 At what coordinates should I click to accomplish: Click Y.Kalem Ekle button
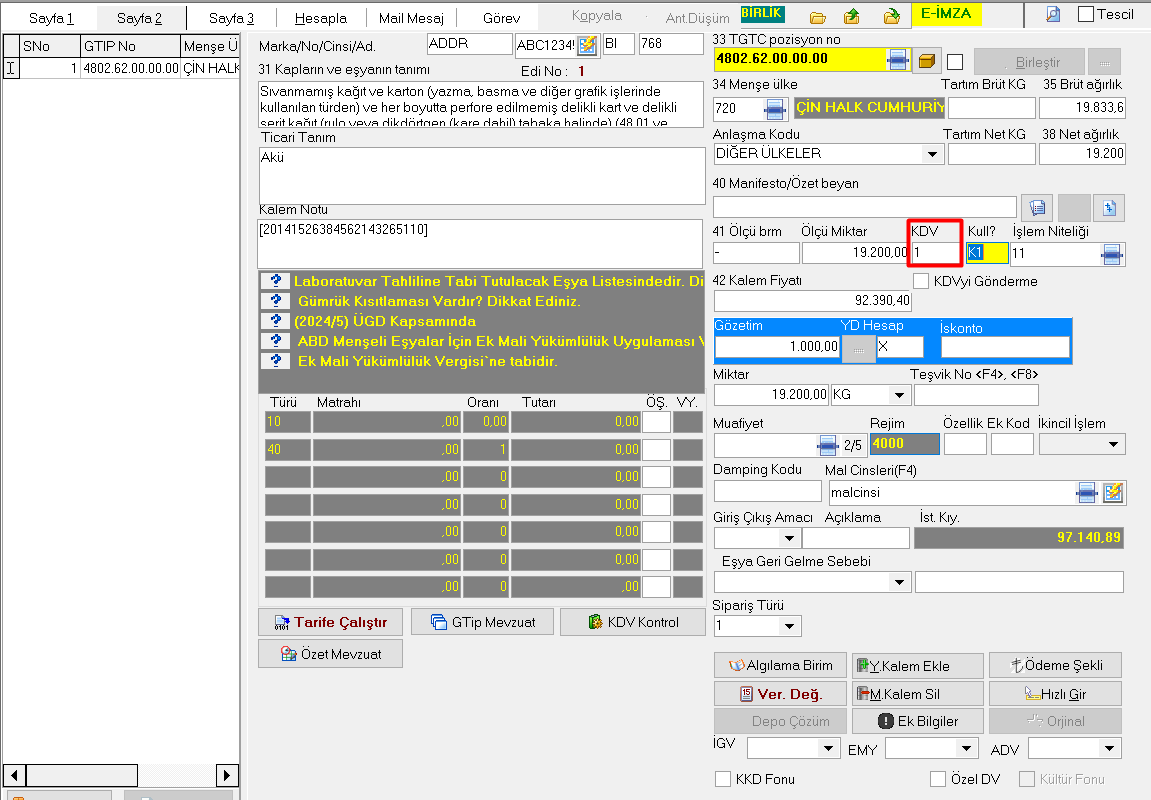point(918,666)
